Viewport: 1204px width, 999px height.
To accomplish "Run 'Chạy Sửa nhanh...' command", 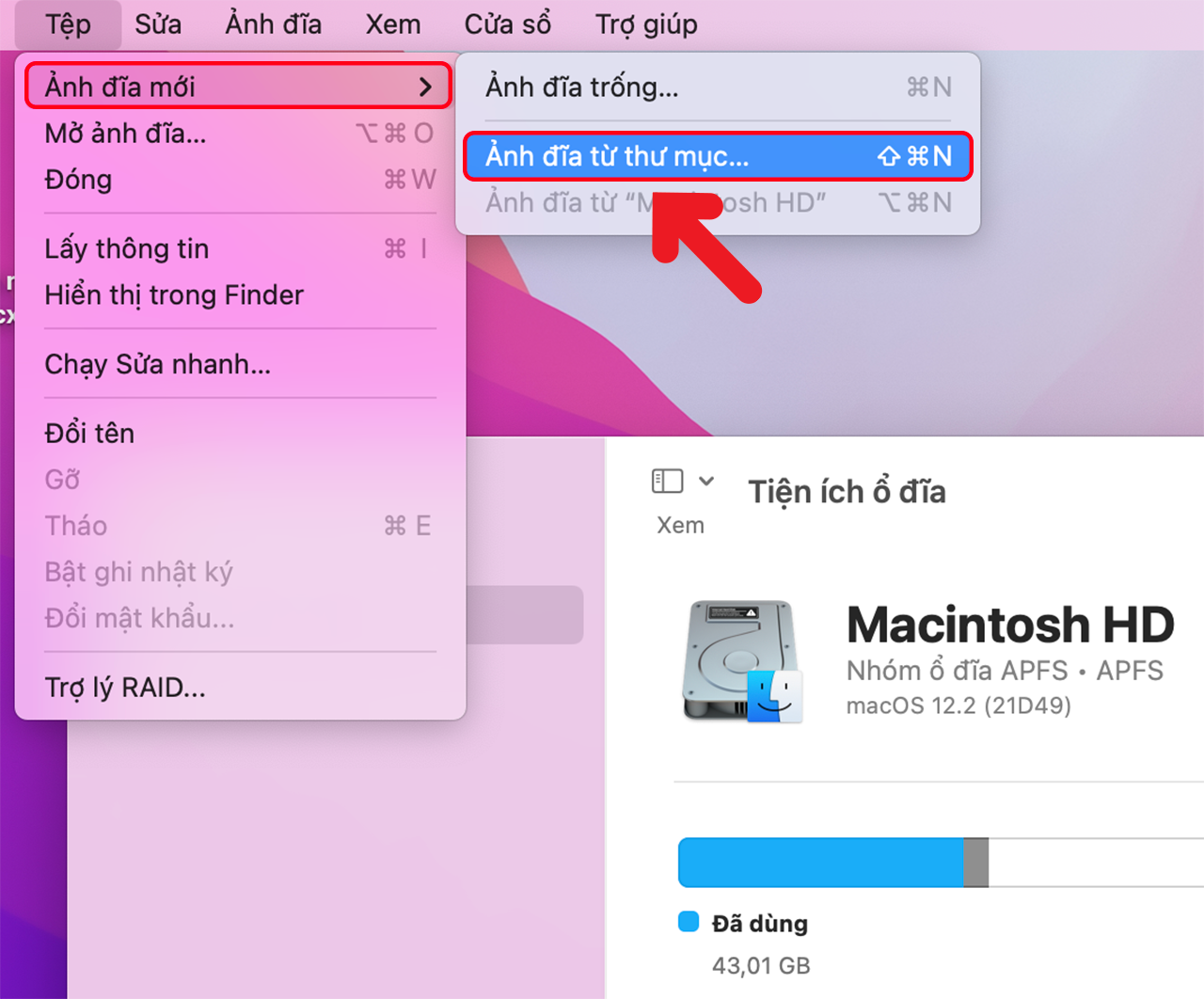I will point(157,364).
